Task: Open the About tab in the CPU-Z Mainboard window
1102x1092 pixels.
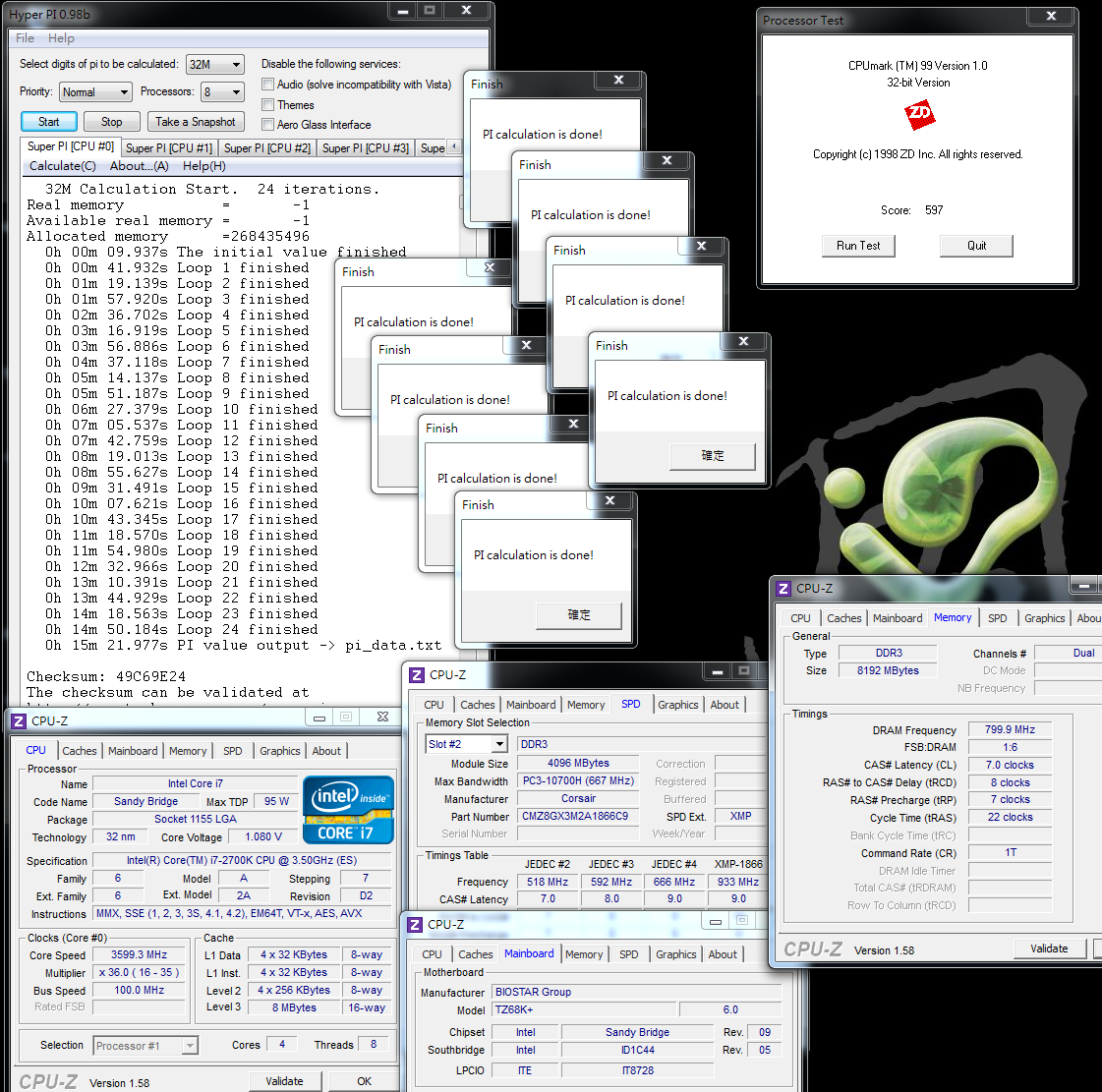Action: click(723, 954)
